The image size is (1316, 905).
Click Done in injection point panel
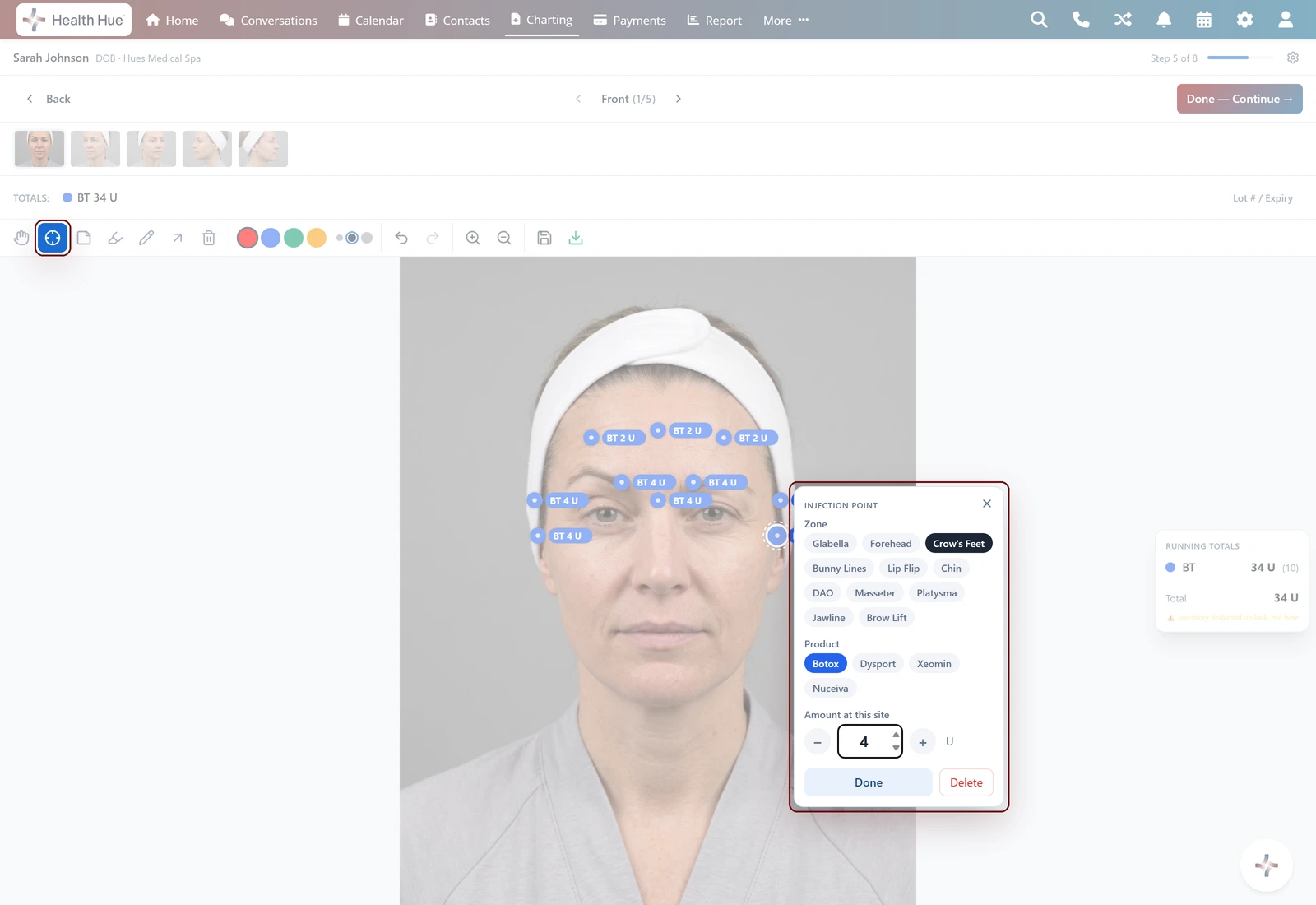[869, 782]
